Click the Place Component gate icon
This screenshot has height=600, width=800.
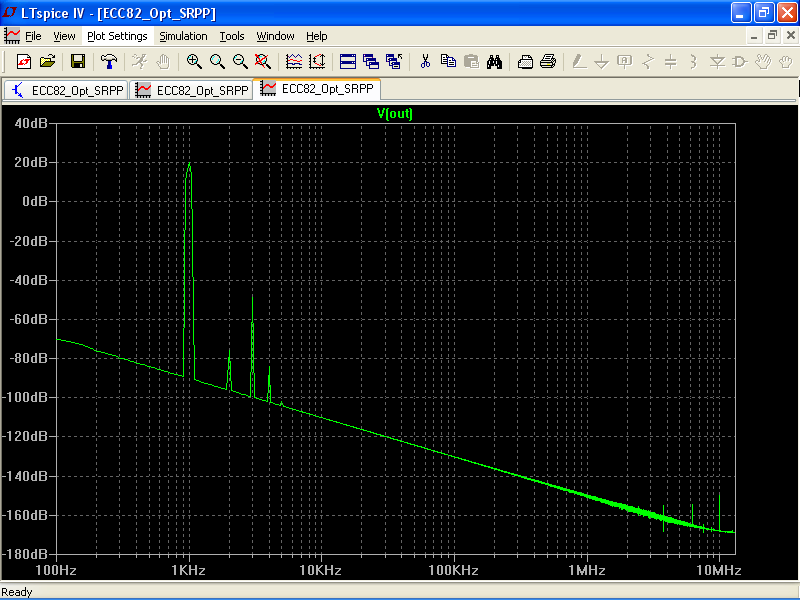click(x=740, y=62)
